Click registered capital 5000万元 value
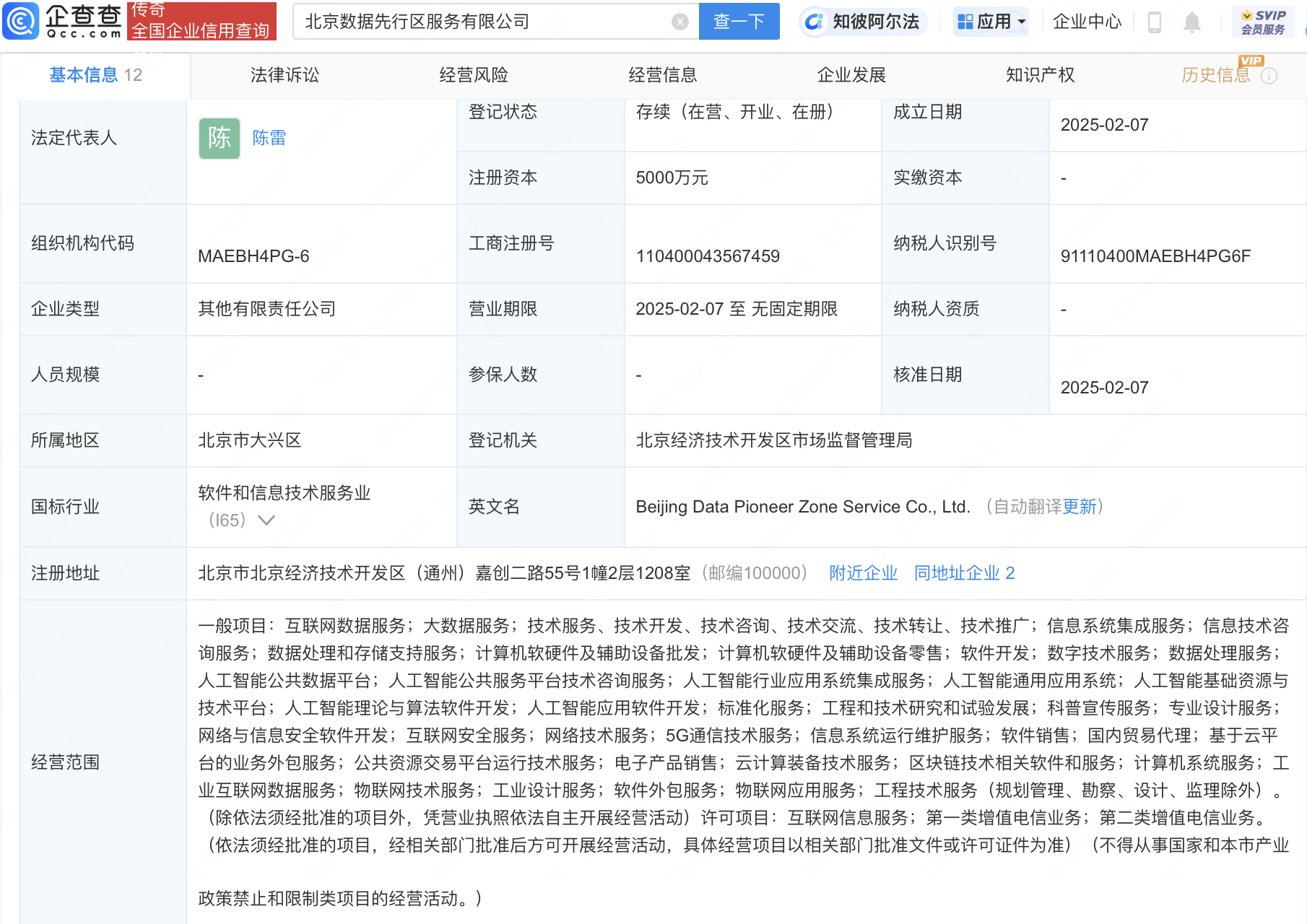 pos(672,178)
